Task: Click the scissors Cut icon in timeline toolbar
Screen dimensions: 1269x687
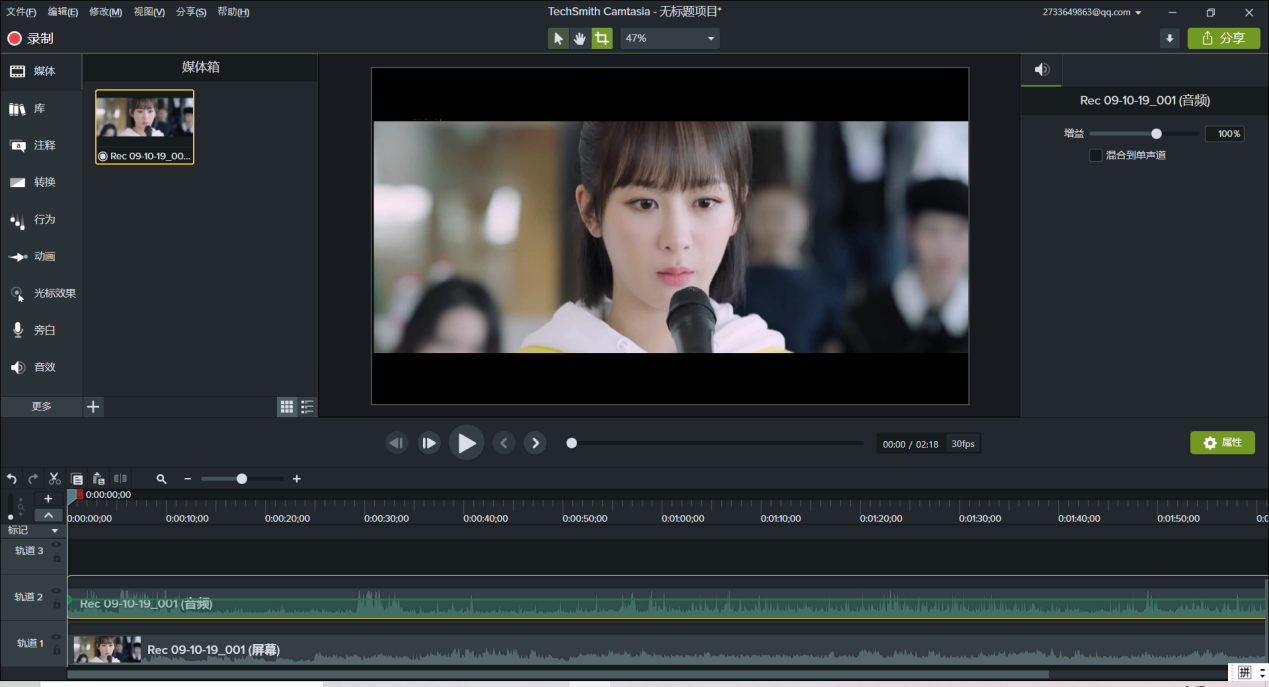Action: pyautogui.click(x=55, y=479)
